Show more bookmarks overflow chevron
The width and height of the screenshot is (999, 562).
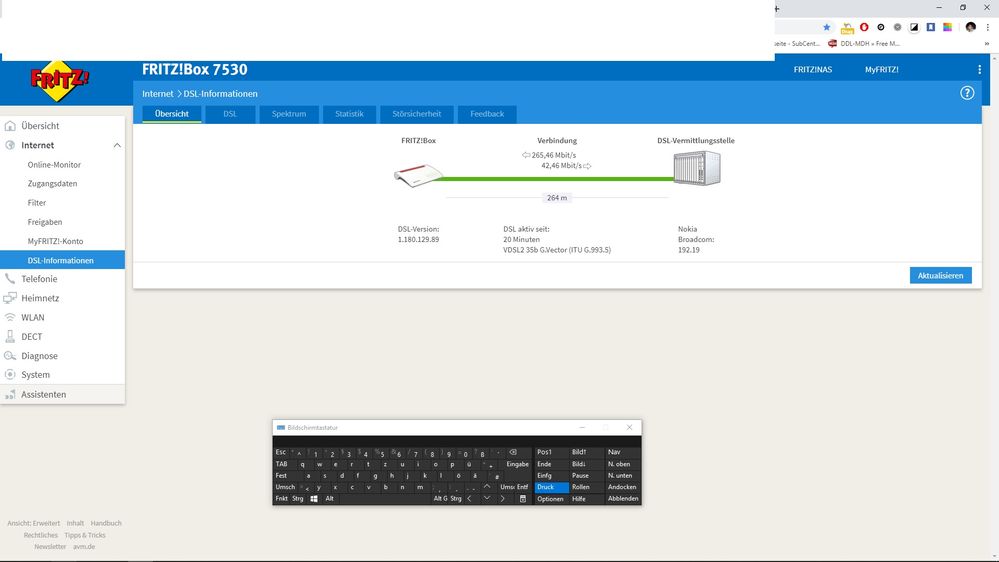click(987, 43)
